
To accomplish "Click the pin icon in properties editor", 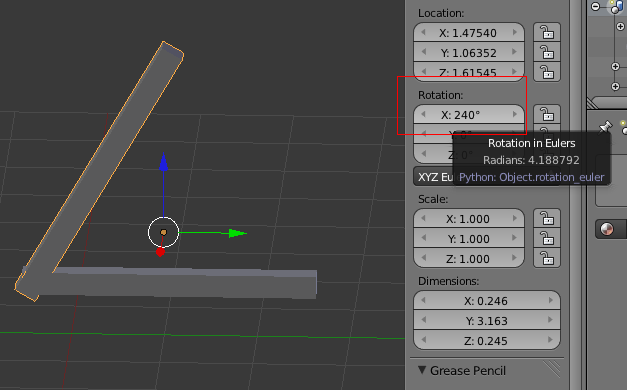I will click(605, 127).
